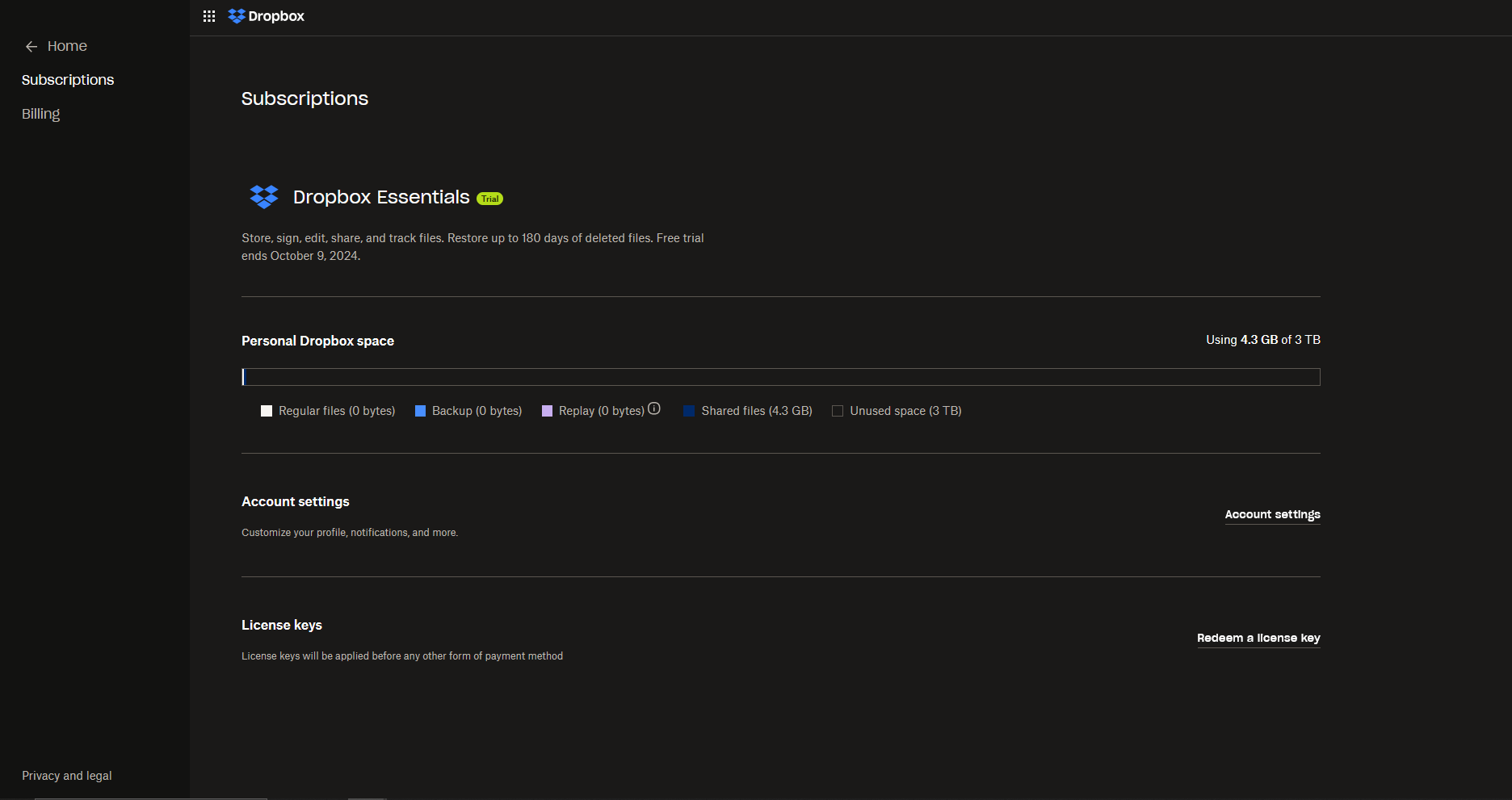The width and height of the screenshot is (1512, 800).
Task: Open Privacy and legal link
Action: [67, 776]
